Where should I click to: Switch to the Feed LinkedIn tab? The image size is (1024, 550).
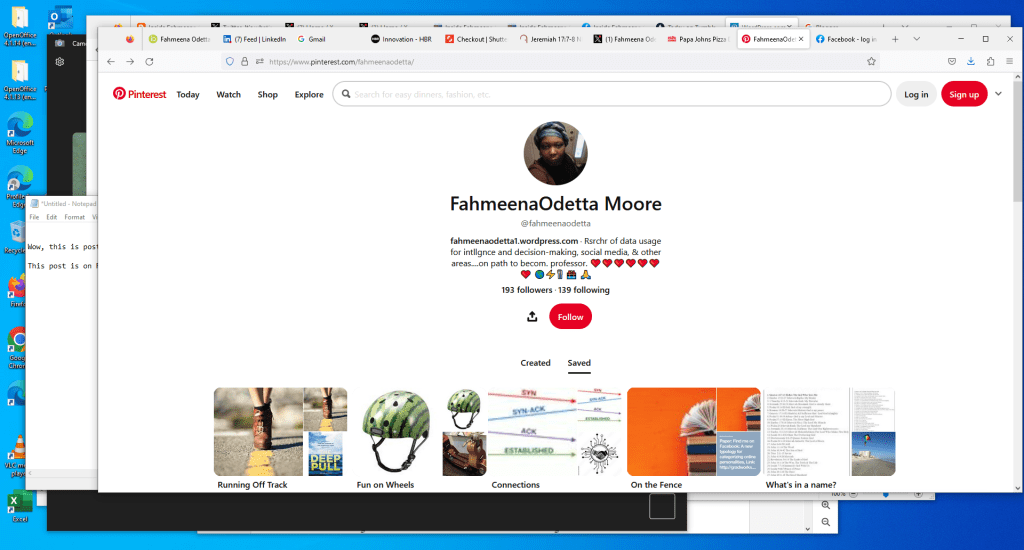coord(254,39)
